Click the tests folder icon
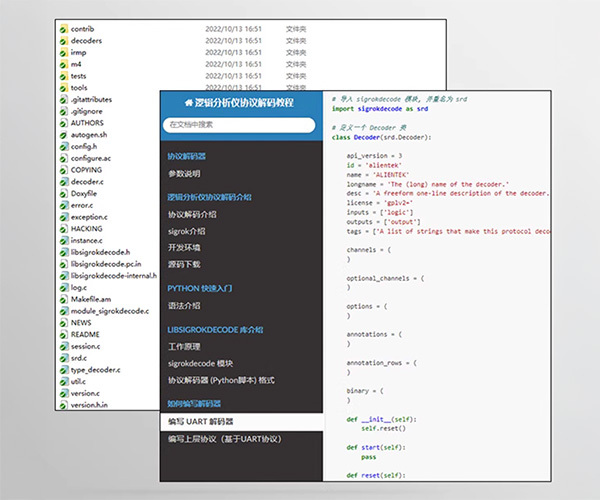This screenshot has width=600, height=500. pyautogui.click(x=63, y=76)
